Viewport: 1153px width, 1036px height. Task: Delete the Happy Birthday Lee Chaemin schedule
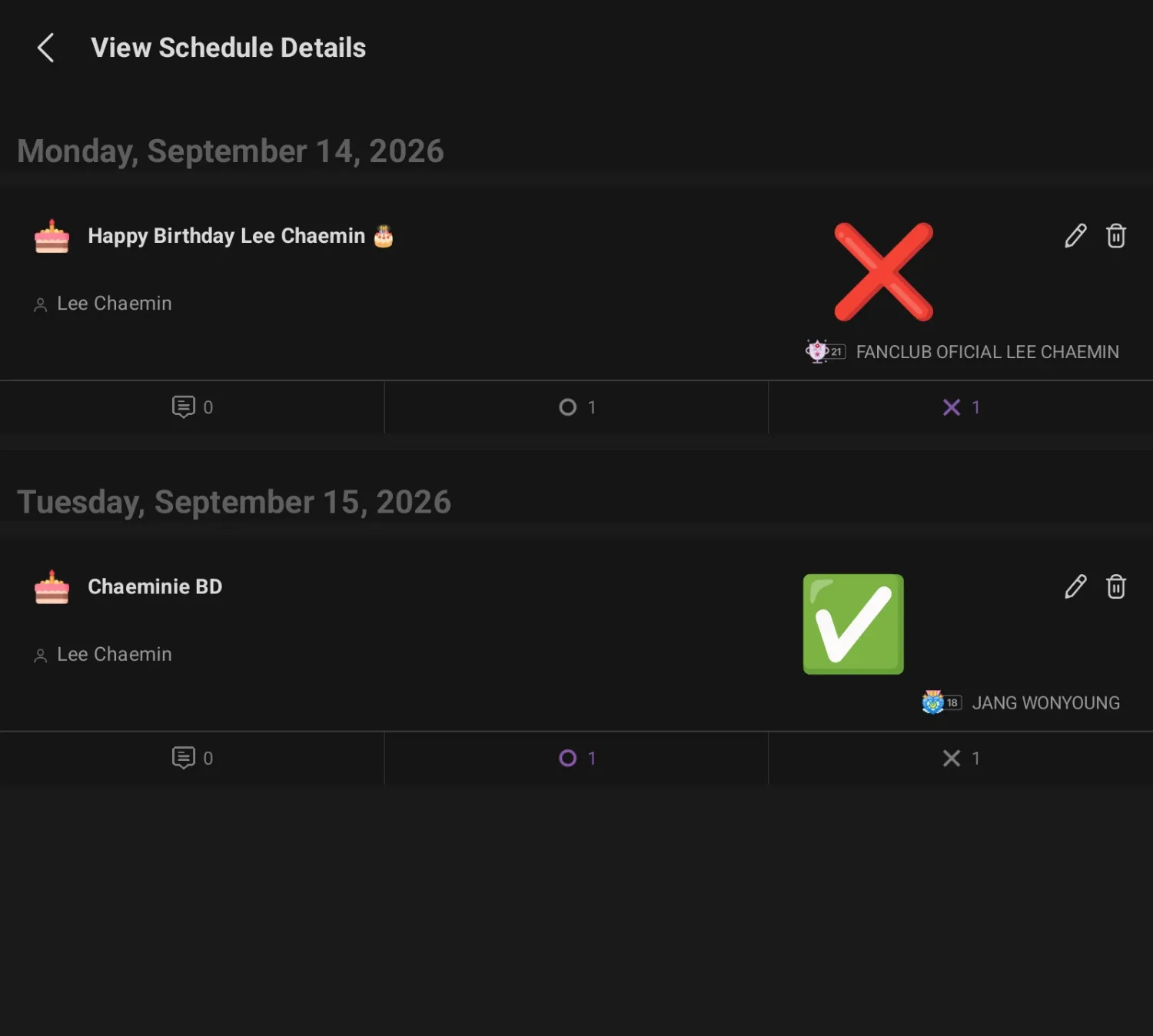tap(1116, 236)
